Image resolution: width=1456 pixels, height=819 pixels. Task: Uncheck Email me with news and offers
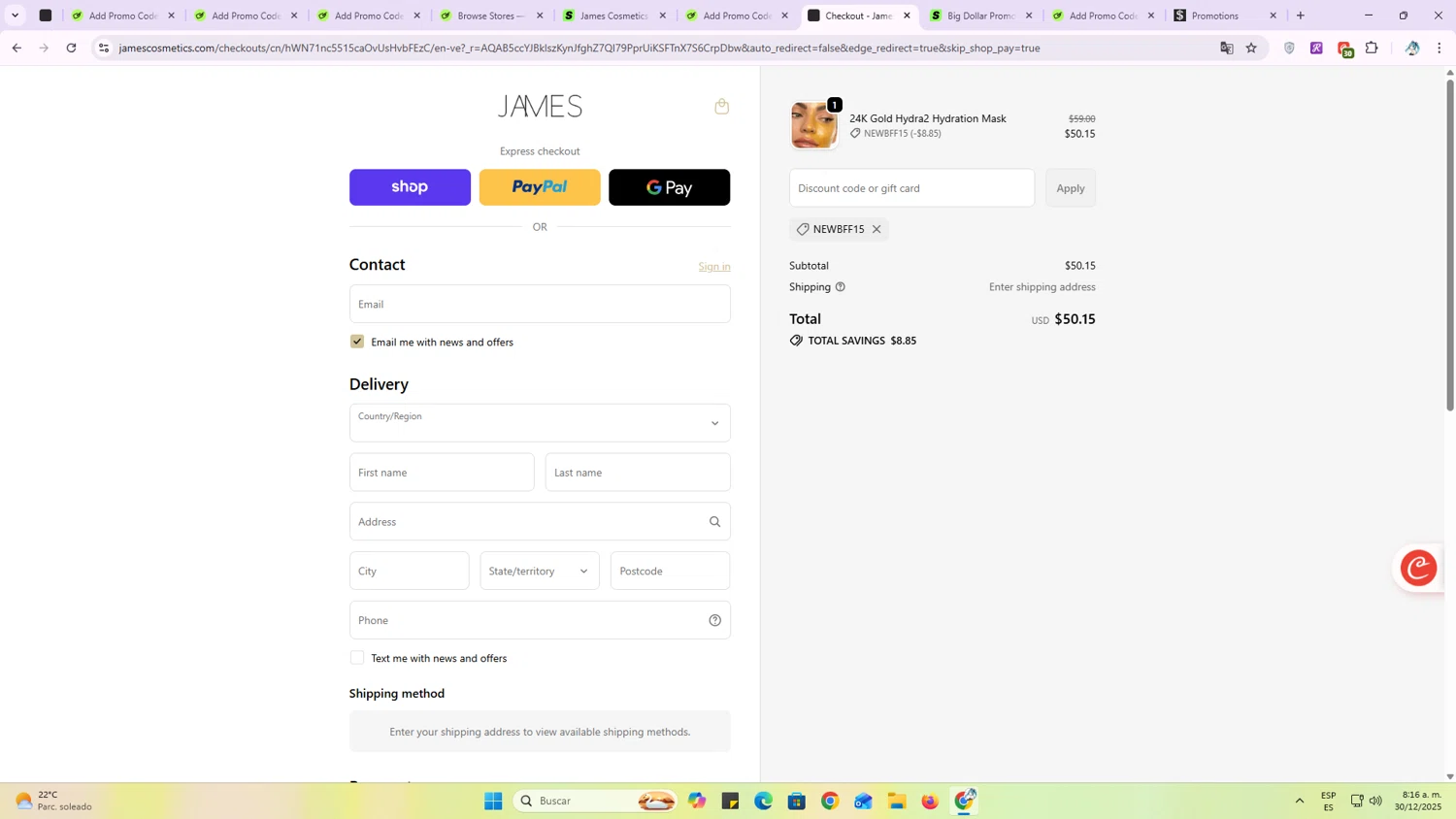[x=357, y=342]
